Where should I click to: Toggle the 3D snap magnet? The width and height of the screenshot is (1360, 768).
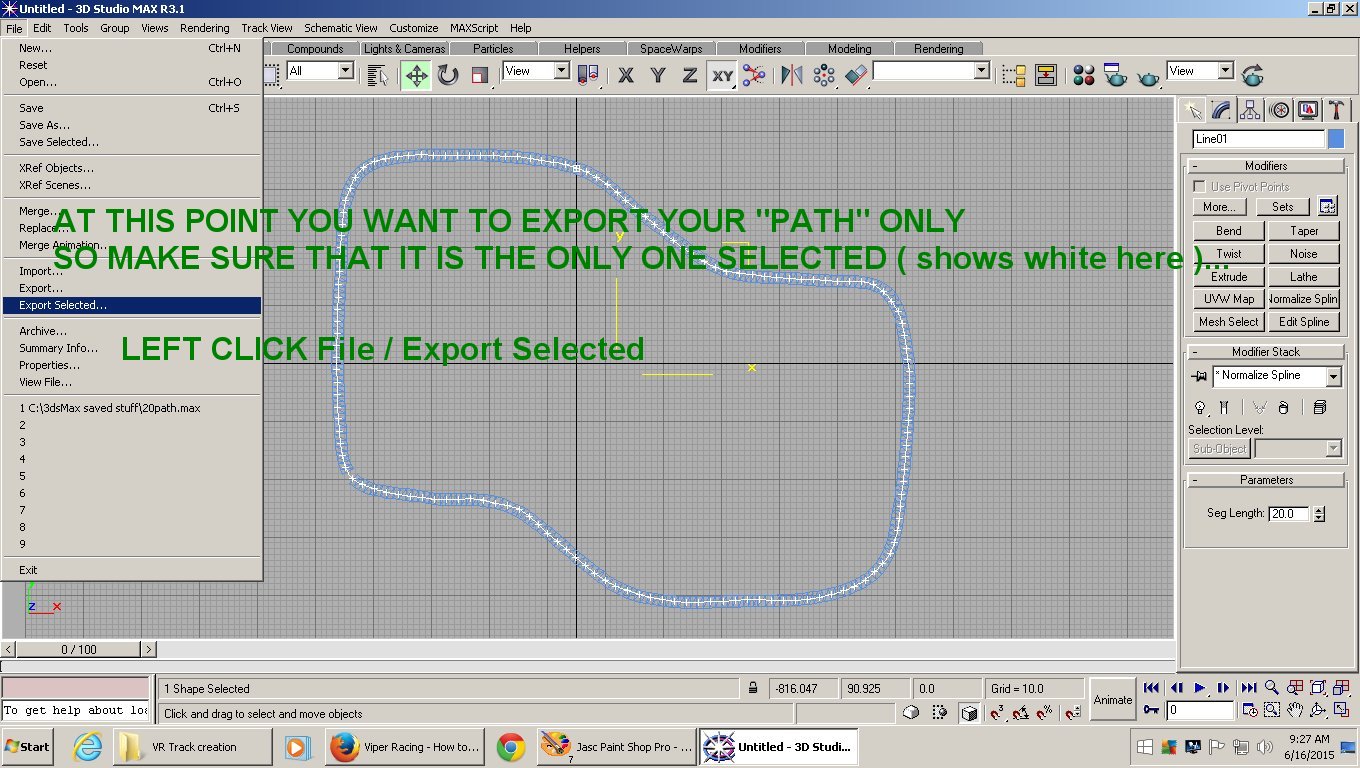coord(997,713)
